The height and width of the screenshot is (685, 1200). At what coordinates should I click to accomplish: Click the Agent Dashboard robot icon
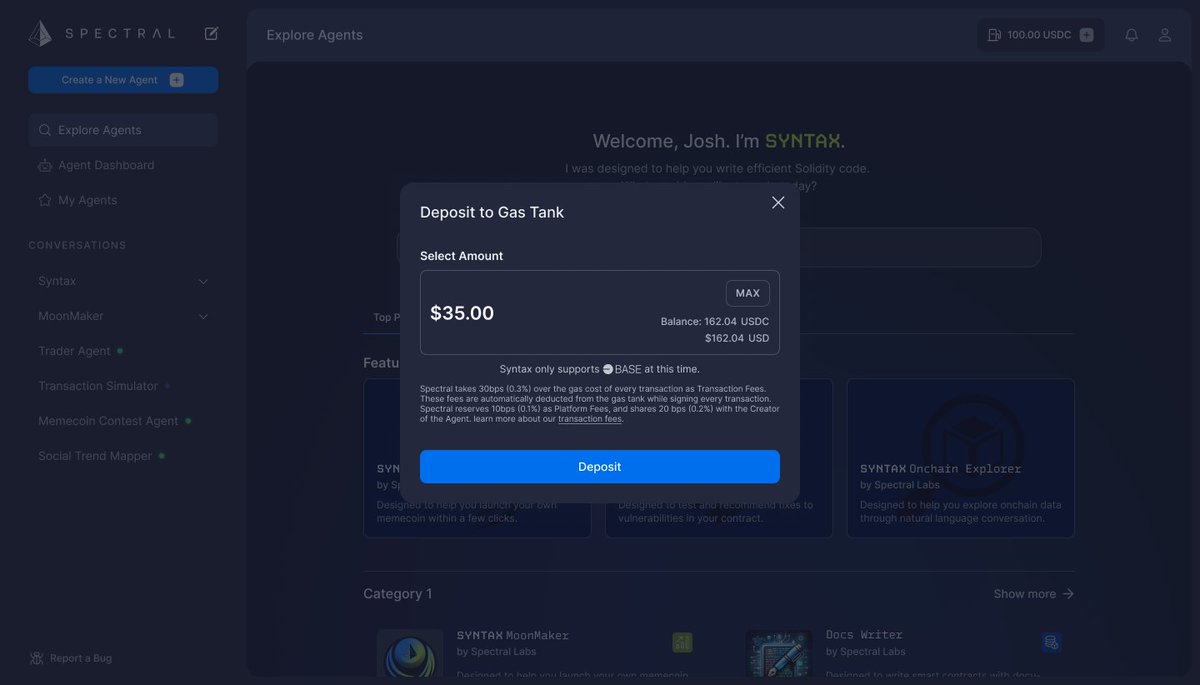click(45, 165)
